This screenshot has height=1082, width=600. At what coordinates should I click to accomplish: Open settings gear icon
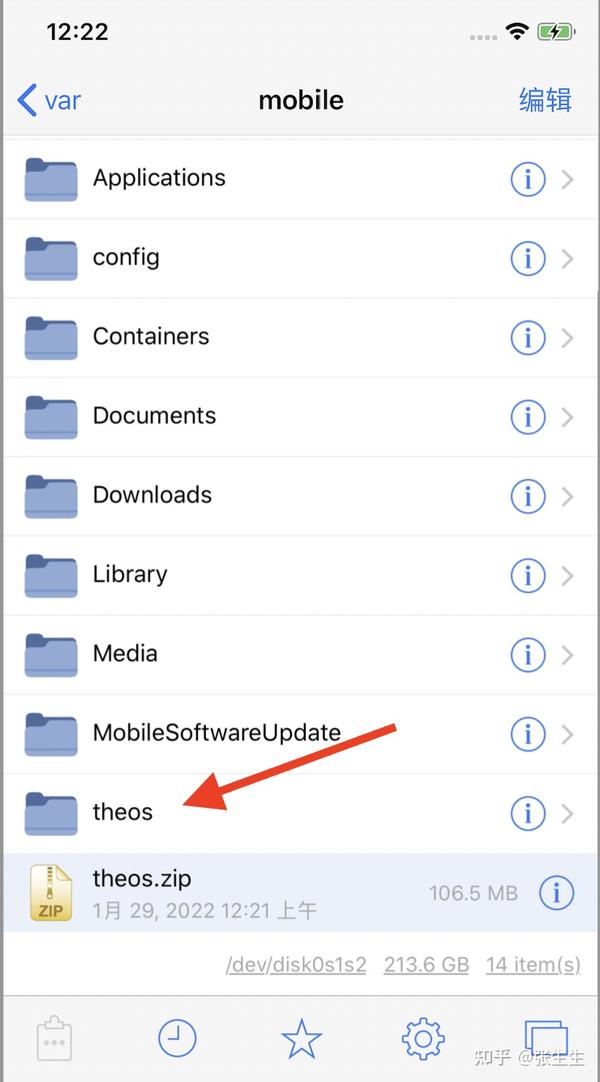point(423,1038)
